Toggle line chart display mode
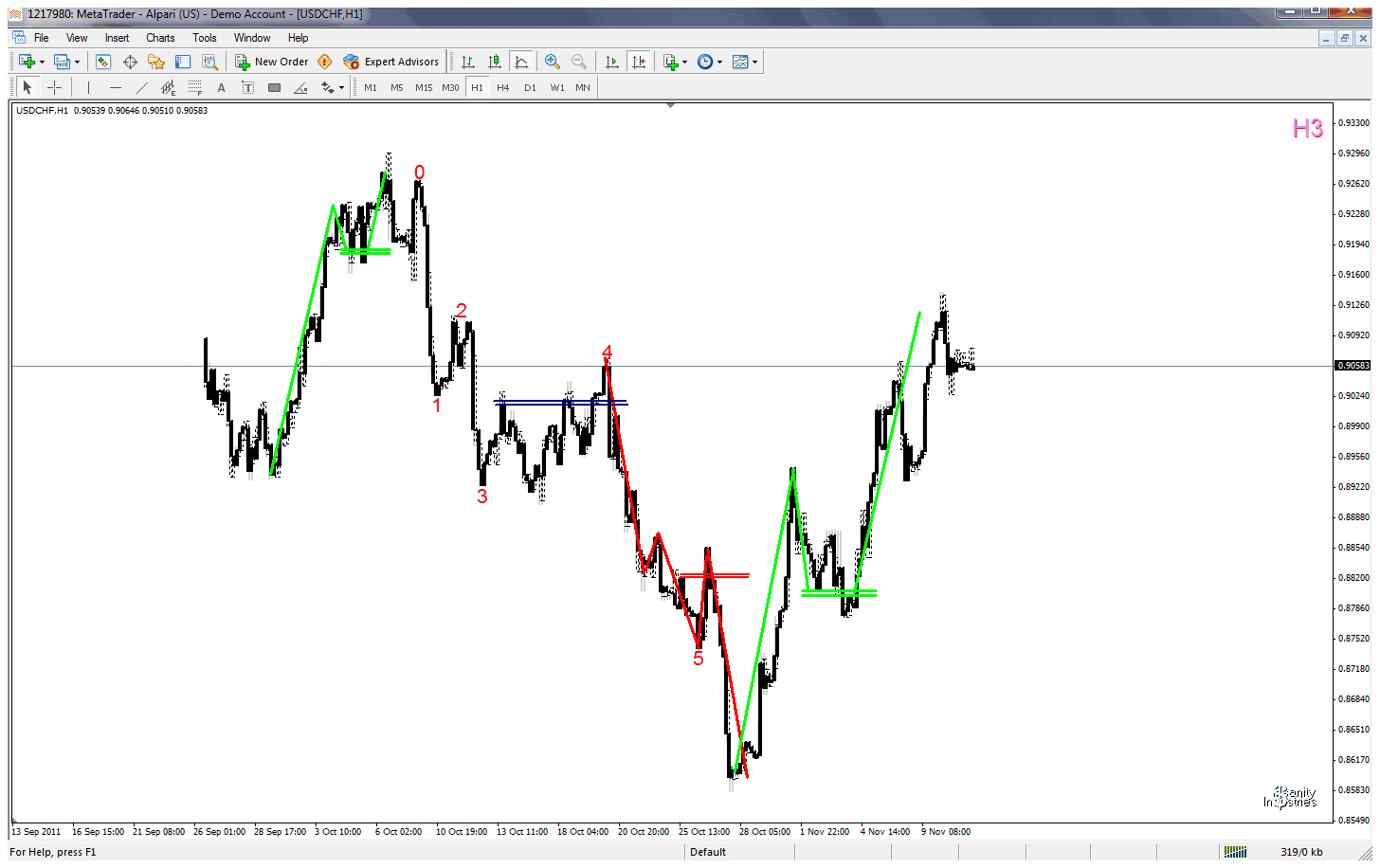Image resolution: width=1380 pixels, height=868 pixels. [x=521, y=62]
